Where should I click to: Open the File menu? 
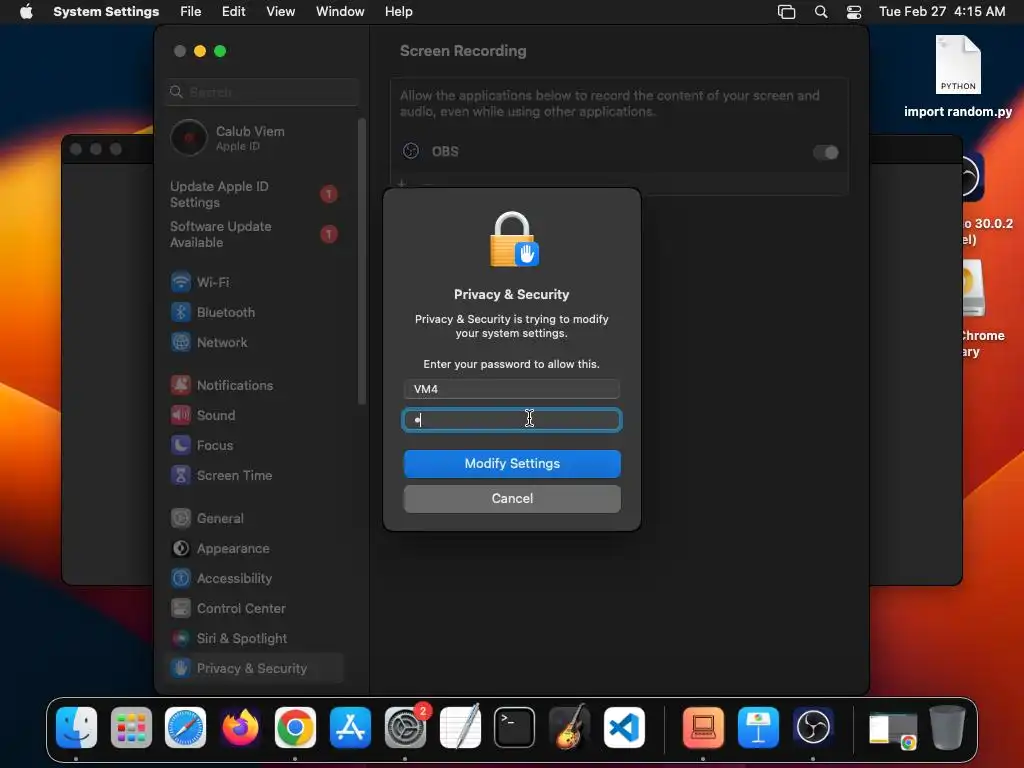click(191, 12)
